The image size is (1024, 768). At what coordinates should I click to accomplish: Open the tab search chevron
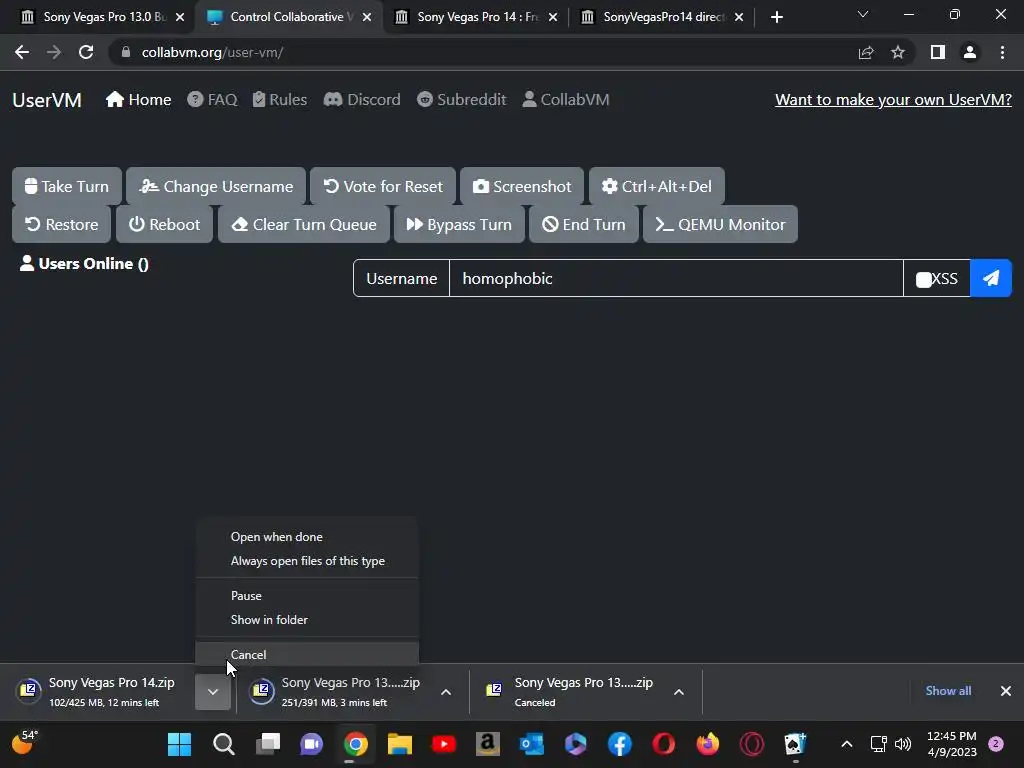pyautogui.click(x=863, y=14)
